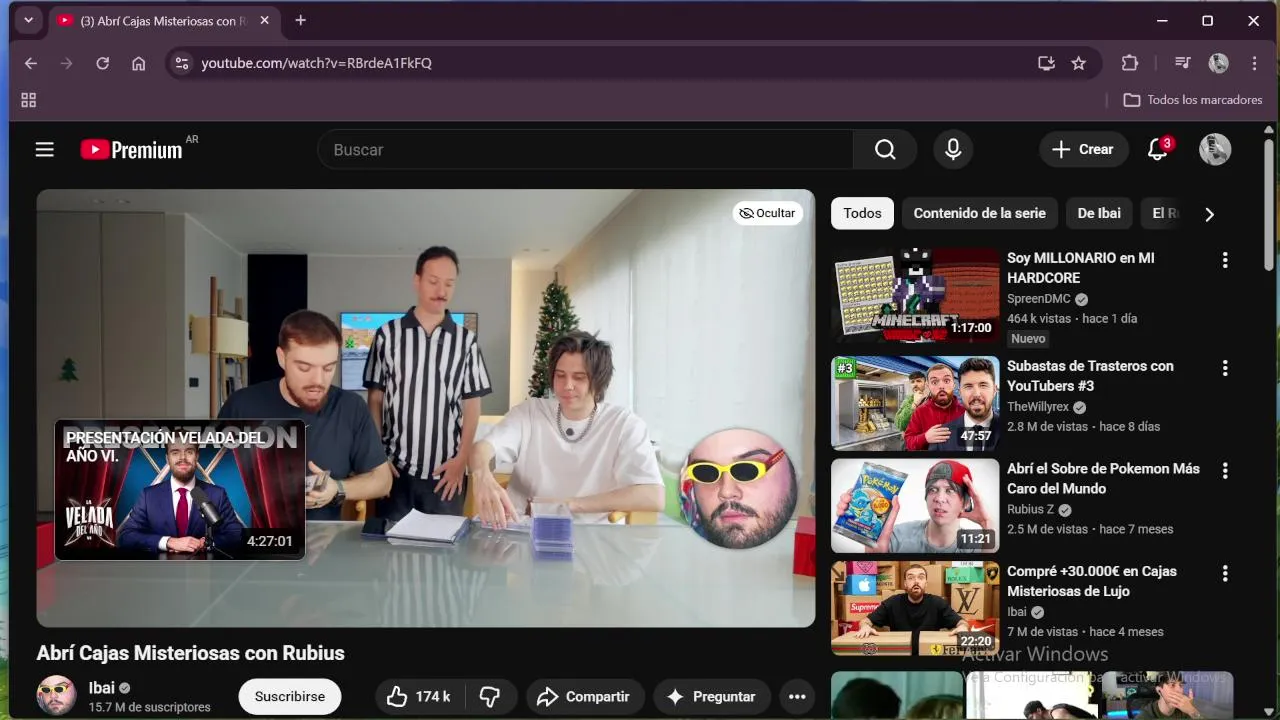Go back in browser history

[x=31, y=63]
